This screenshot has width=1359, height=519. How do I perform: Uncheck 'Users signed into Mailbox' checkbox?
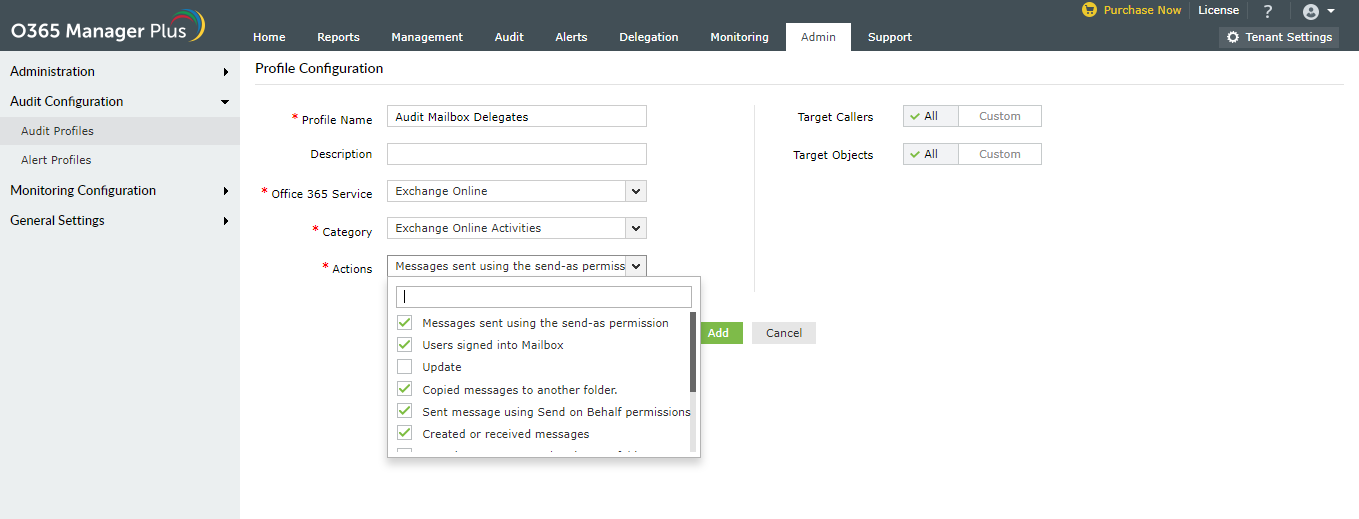pos(405,345)
